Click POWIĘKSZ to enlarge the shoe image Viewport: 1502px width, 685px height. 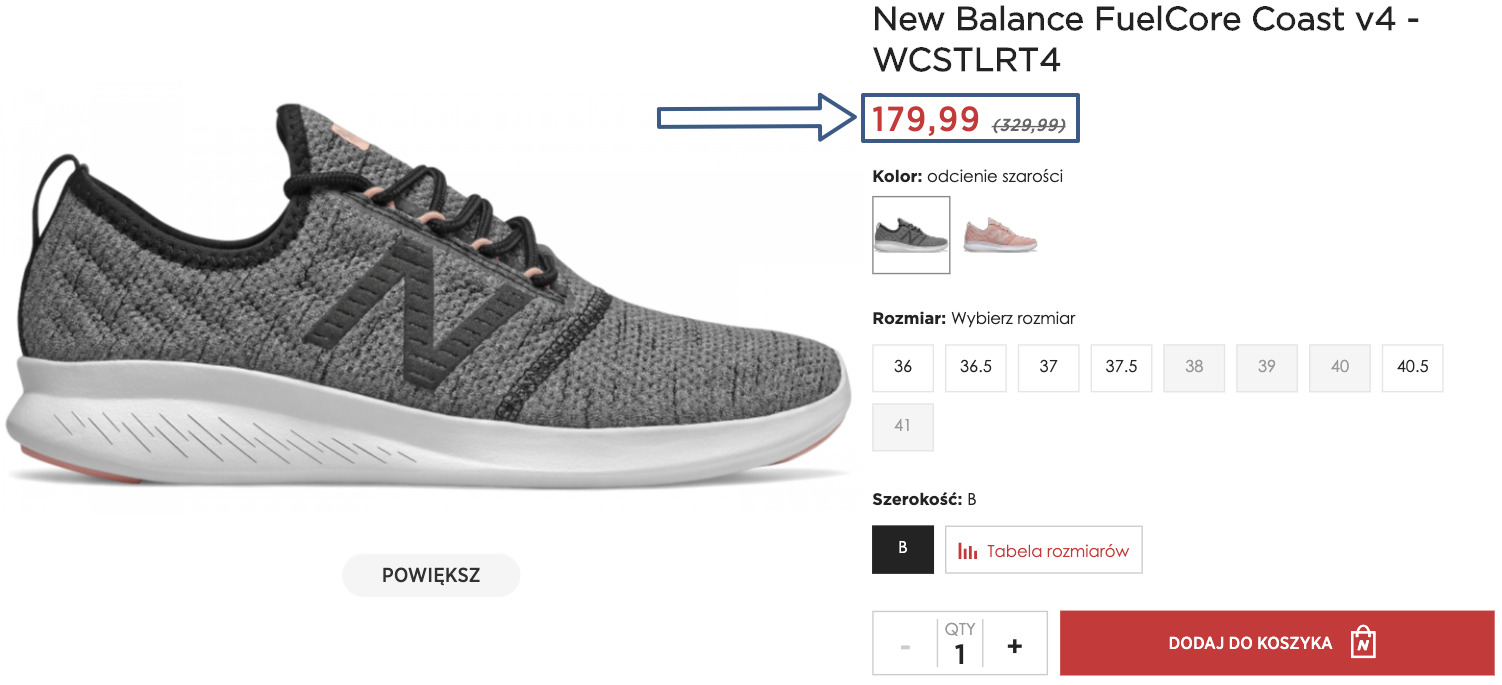pos(430,575)
